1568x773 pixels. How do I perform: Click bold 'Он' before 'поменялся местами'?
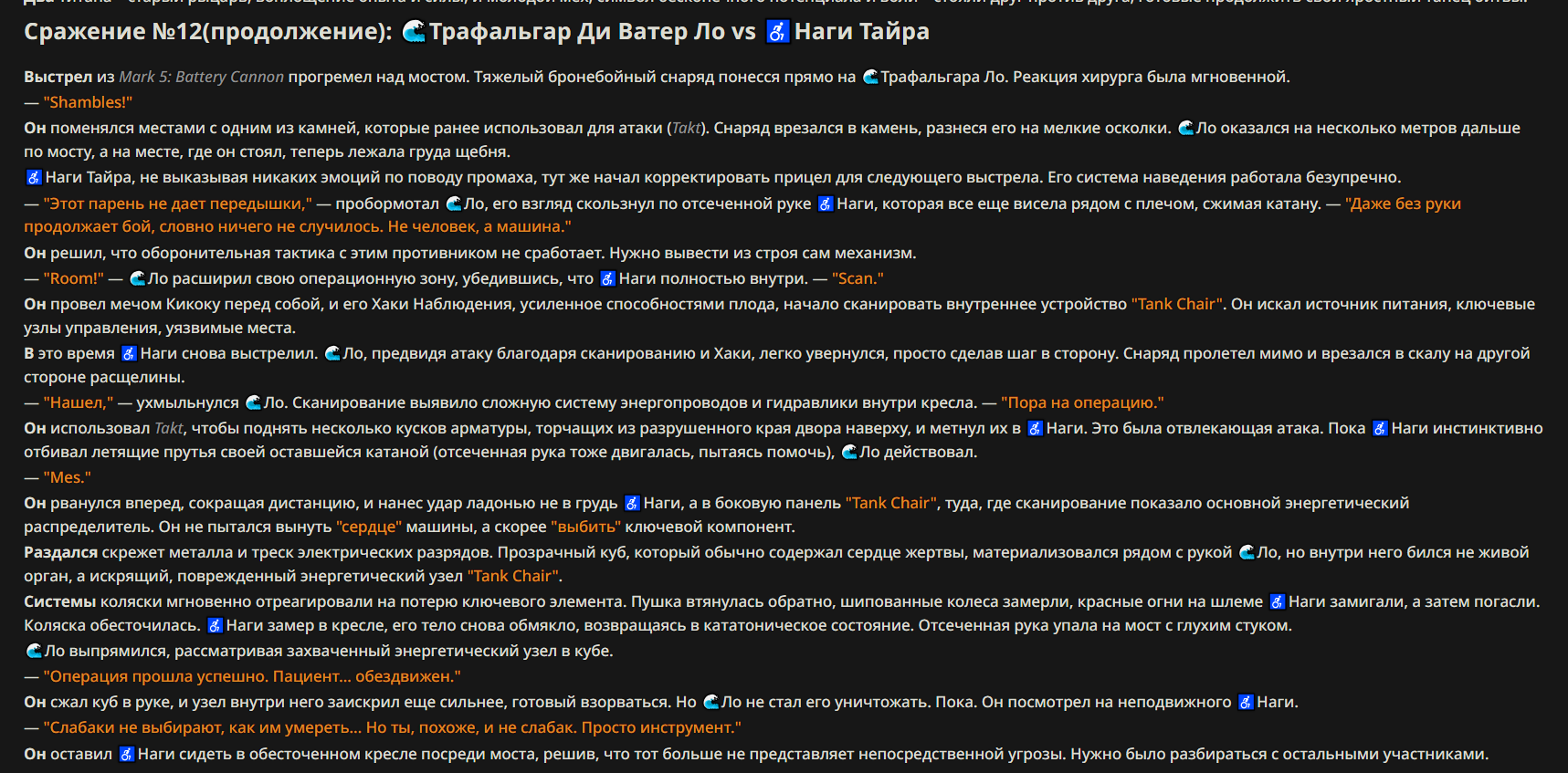pos(35,128)
